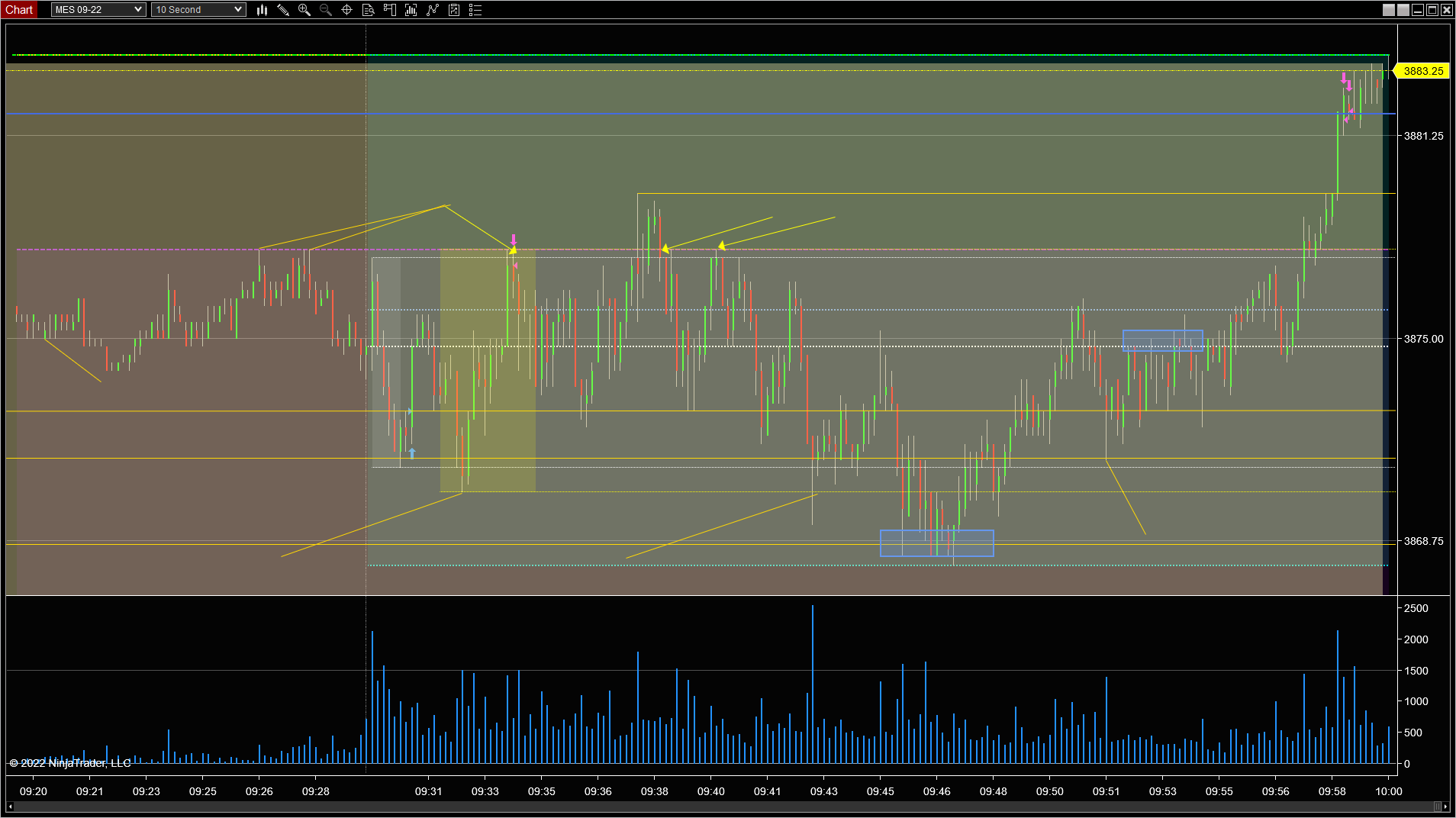Click the yellow 3883.25 price marker
Viewport: 1456px width, 818px height.
click(x=1422, y=71)
